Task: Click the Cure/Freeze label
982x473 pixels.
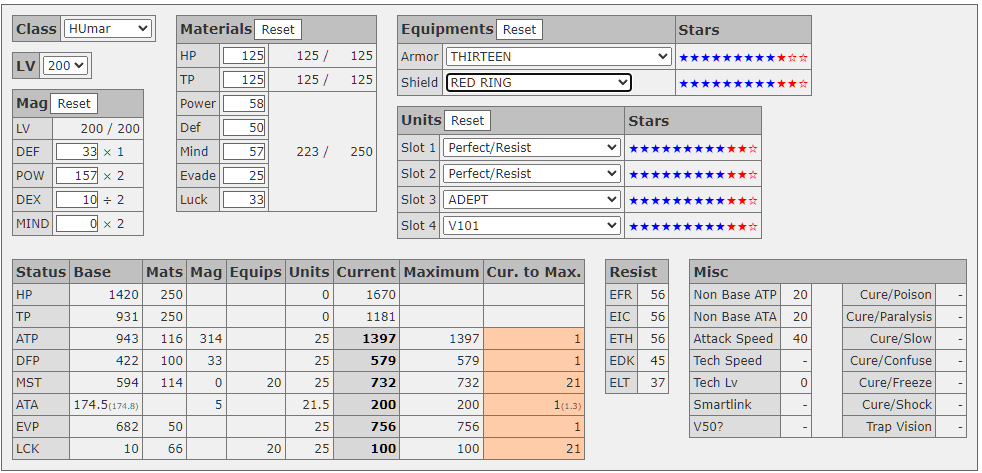Action: point(896,383)
